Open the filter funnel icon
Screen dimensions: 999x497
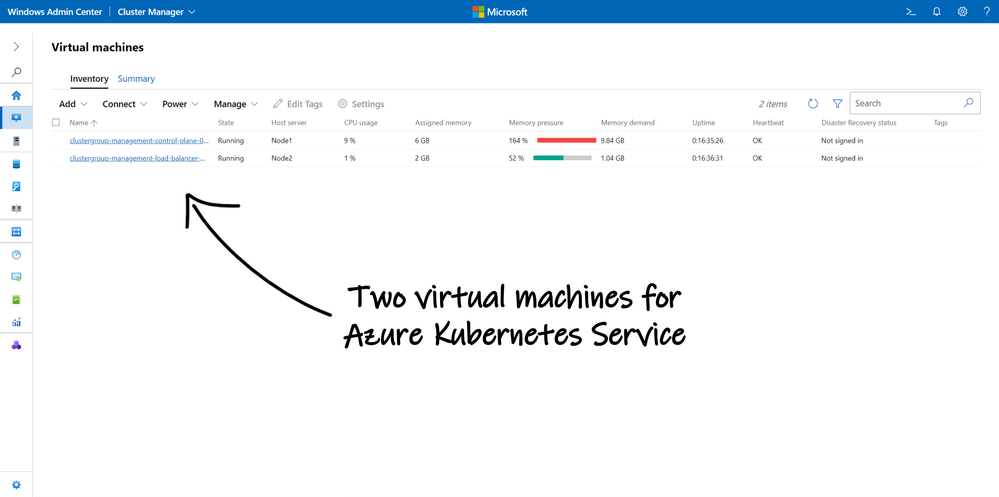click(x=838, y=103)
